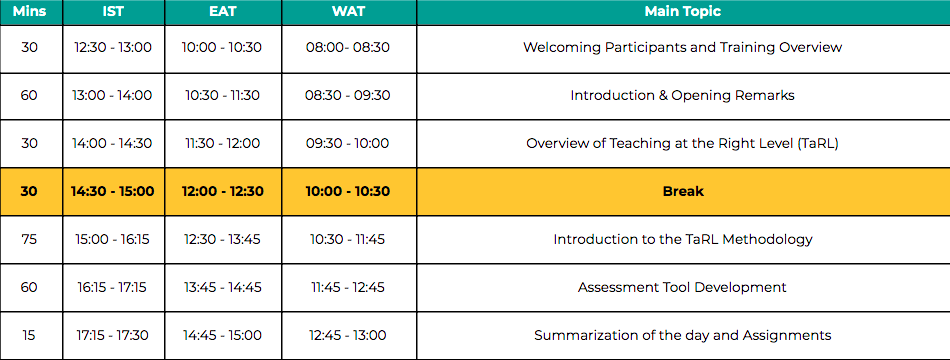Click the 75 minutes duration cell
Viewport: 950px width, 360px height.
[x=31, y=239]
